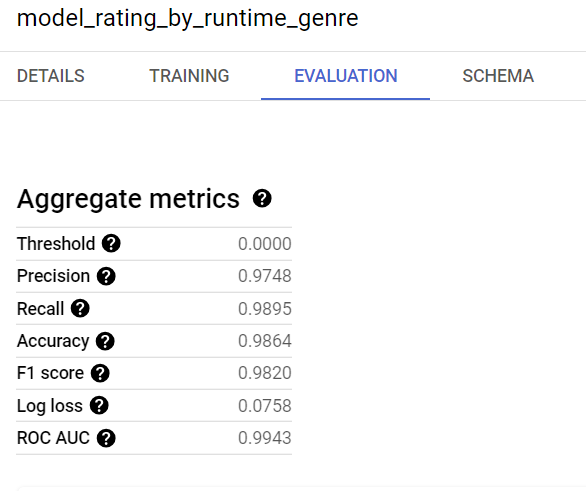This screenshot has height=491, width=586.
Task: Select the F1 score value 0.9820
Action: 265,373
